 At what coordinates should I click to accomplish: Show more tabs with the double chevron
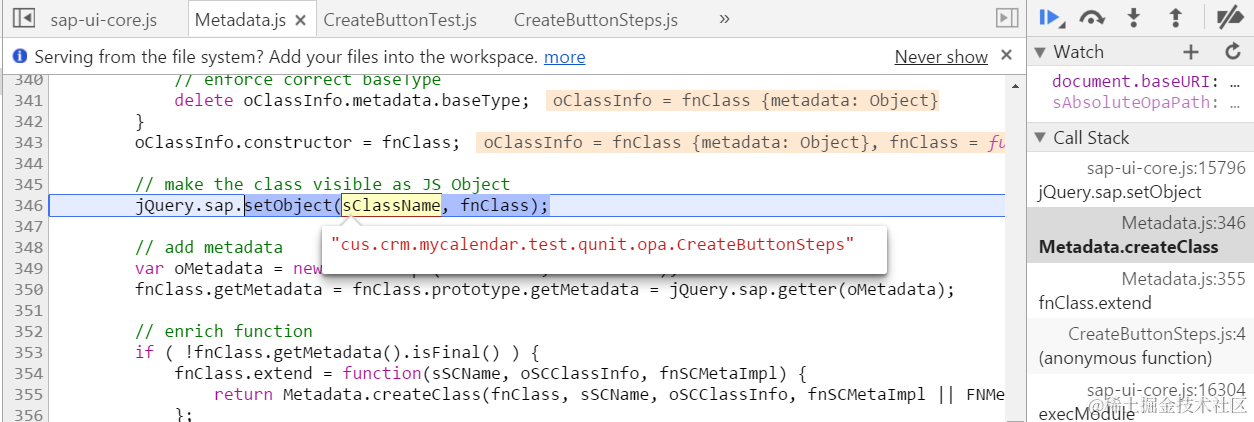pyautogui.click(x=724, y=18)
